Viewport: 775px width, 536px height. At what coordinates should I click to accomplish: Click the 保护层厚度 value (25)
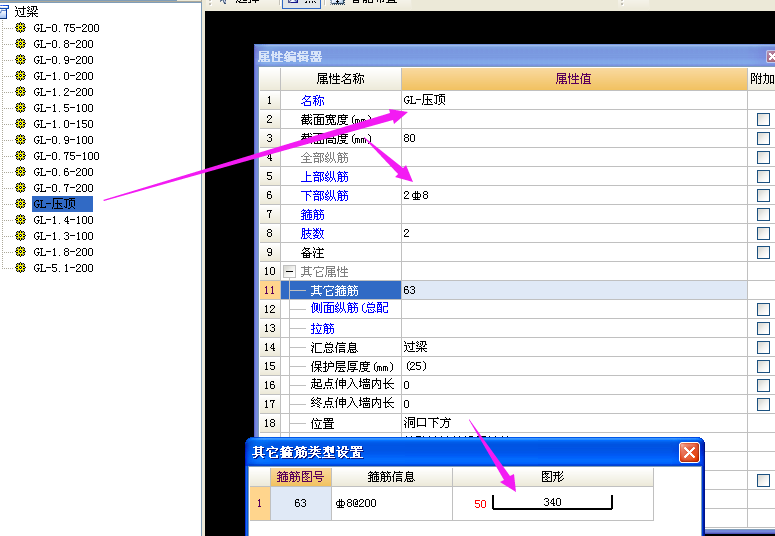pos(574,366)
